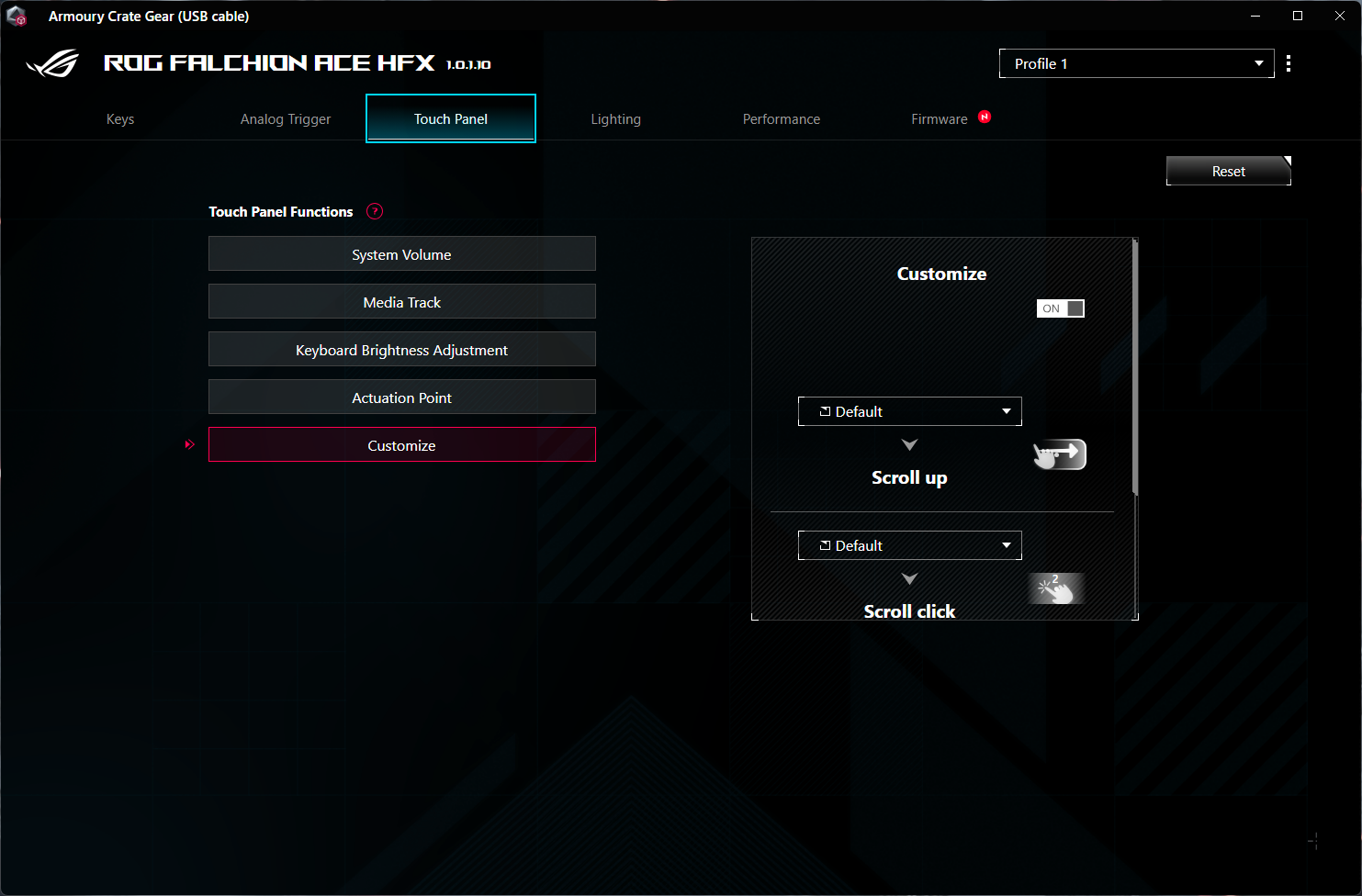Click the Touch Panel Functions heading
The width and height of the screenshot is (1362, 896).
281,211
